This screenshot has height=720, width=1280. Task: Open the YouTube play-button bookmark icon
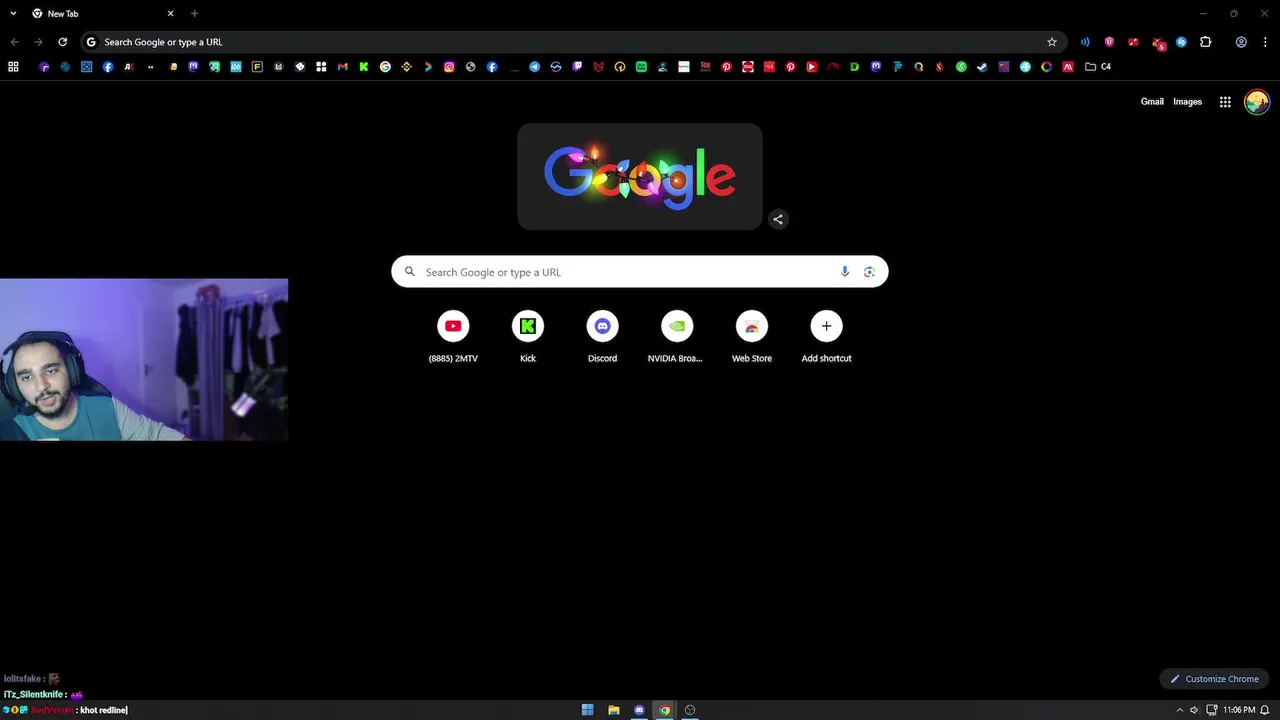[x=811, y=67]
